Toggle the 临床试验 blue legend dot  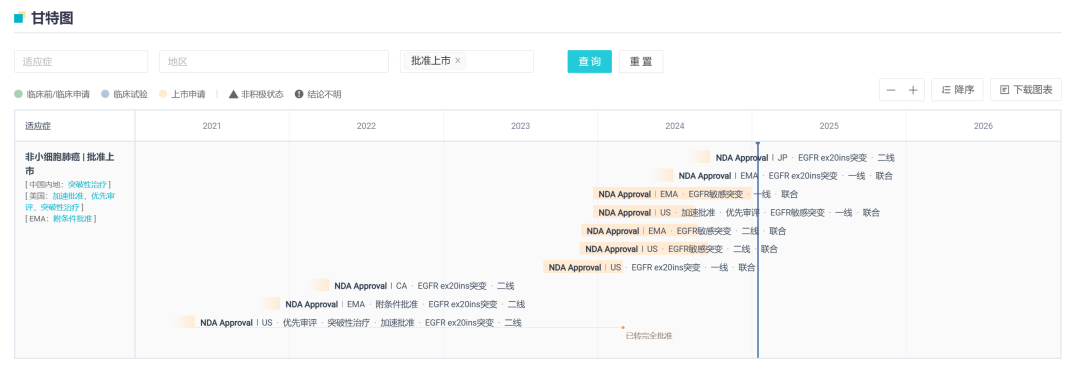(105, 94)
